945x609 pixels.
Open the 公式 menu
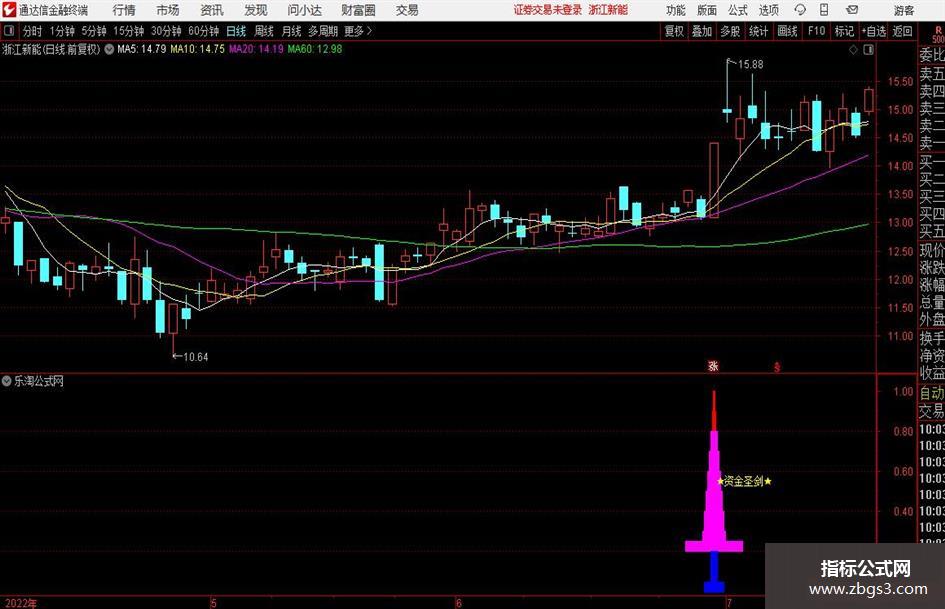tap(738, 10)
